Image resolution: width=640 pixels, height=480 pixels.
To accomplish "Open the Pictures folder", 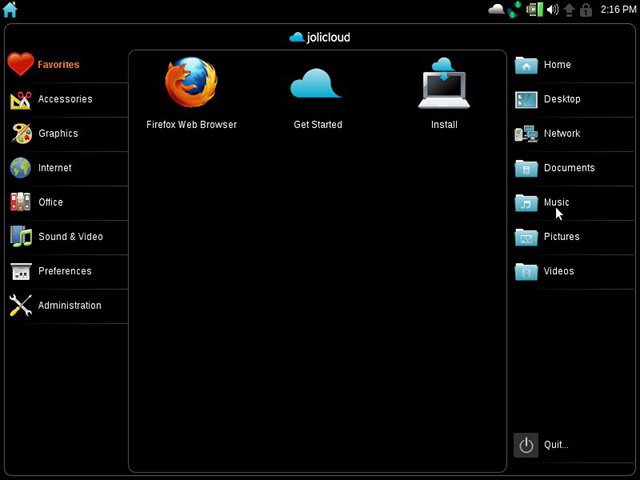I will coord(573,237).
